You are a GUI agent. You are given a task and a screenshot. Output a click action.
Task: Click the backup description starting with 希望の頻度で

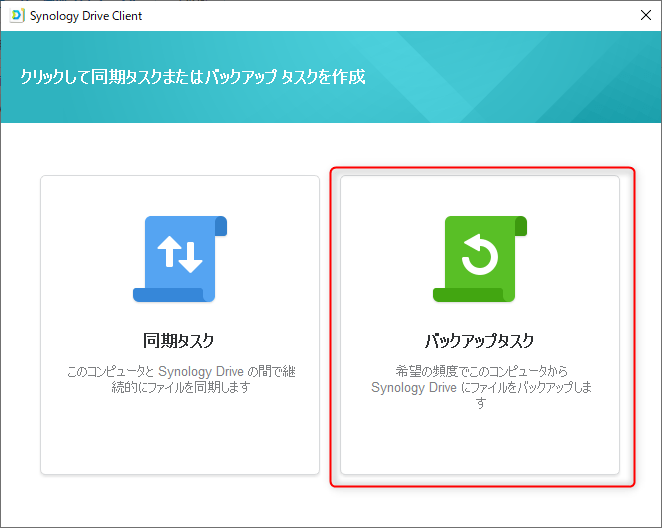tap(481, 387)
